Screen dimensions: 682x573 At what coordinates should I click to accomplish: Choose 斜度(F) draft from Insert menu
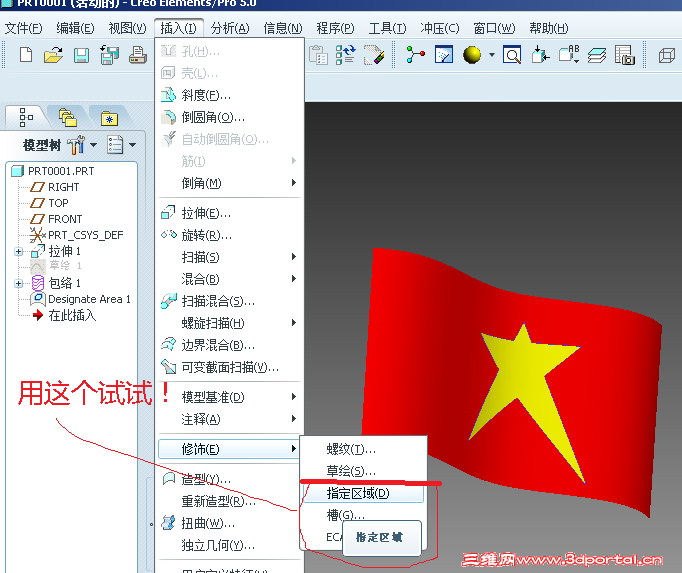[230, 95]
